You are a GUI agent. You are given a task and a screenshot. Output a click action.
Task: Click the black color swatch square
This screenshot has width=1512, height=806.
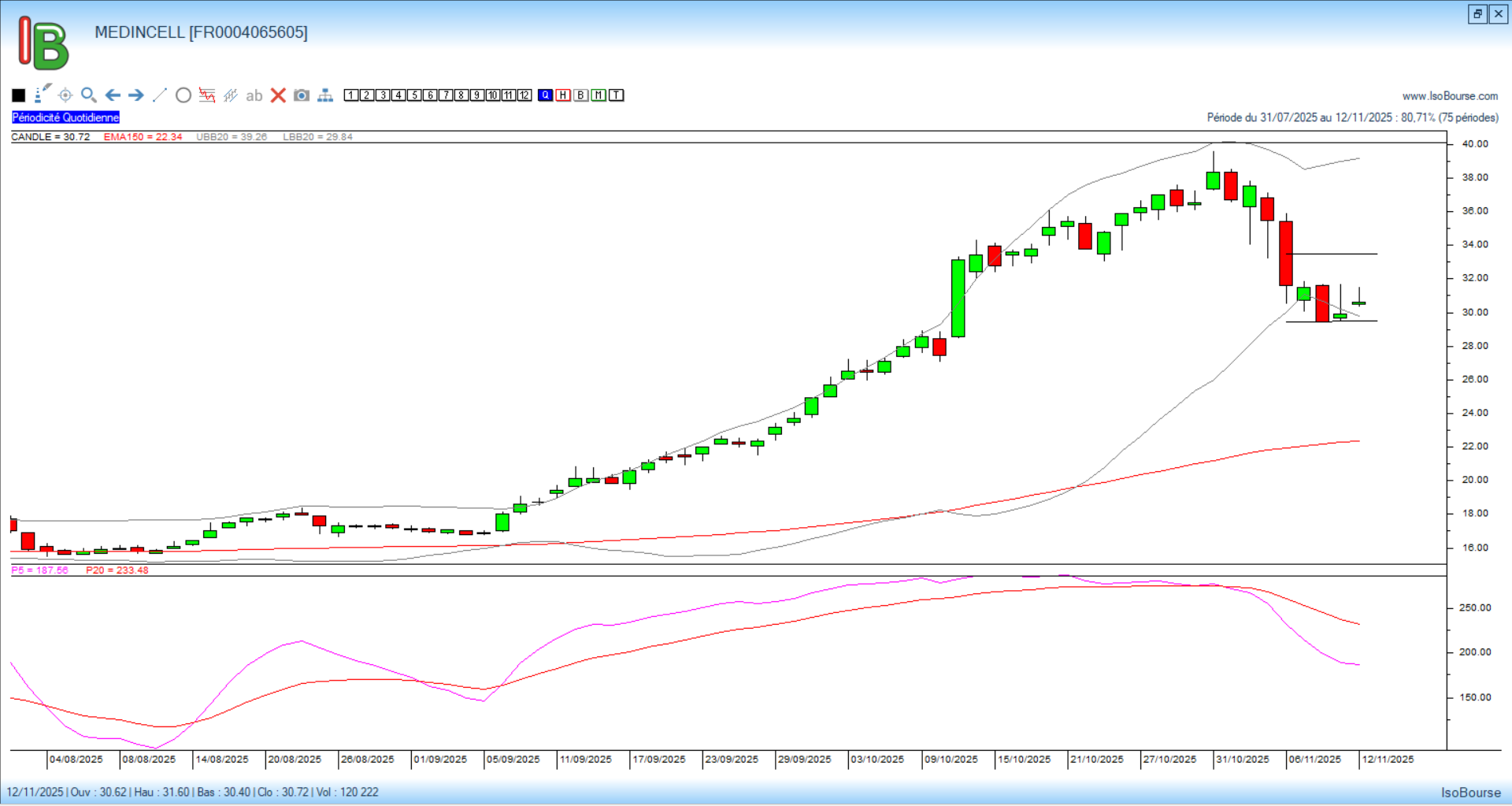19,95
